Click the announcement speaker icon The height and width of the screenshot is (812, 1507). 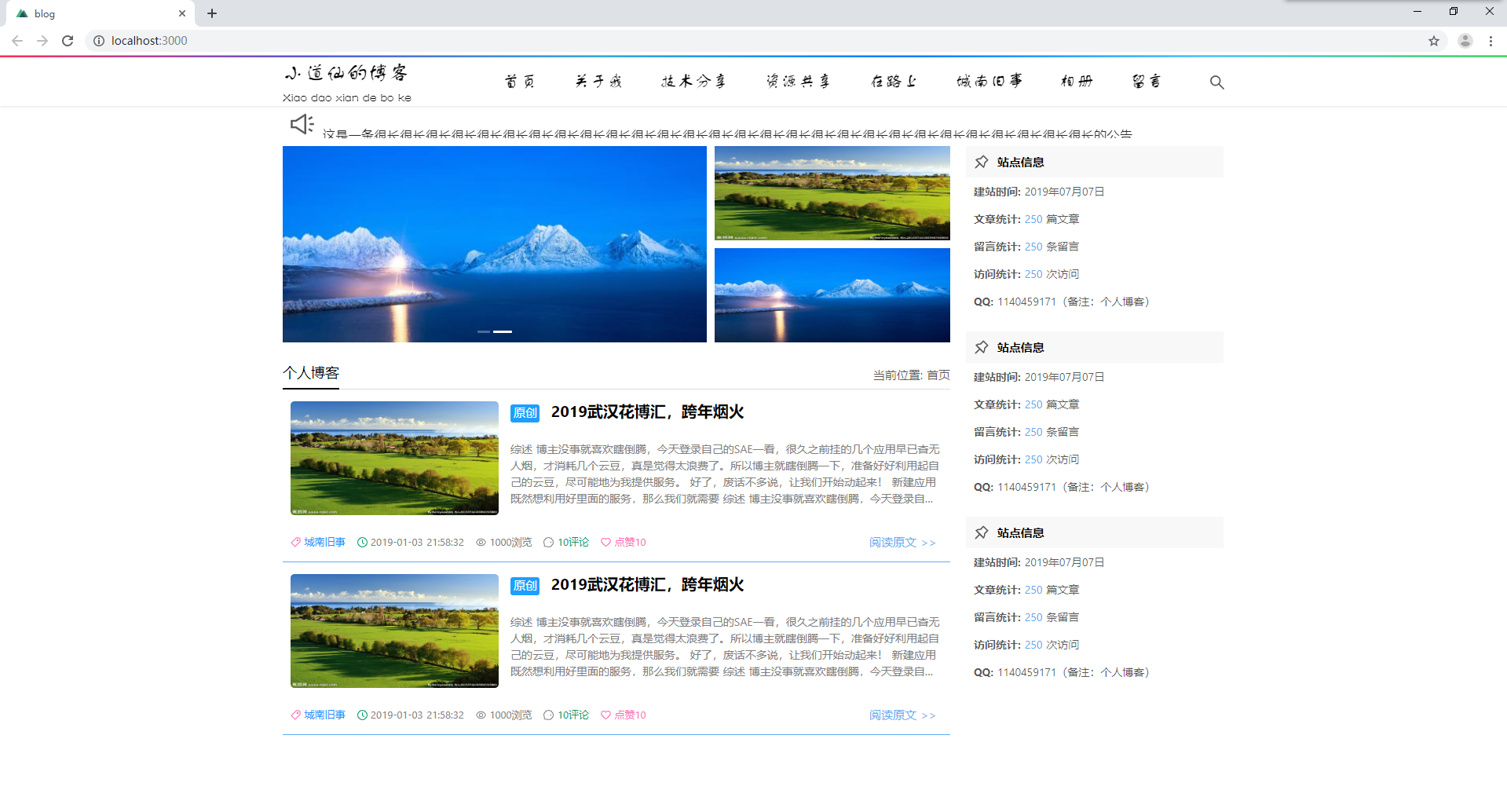click(x=302, y=124)
